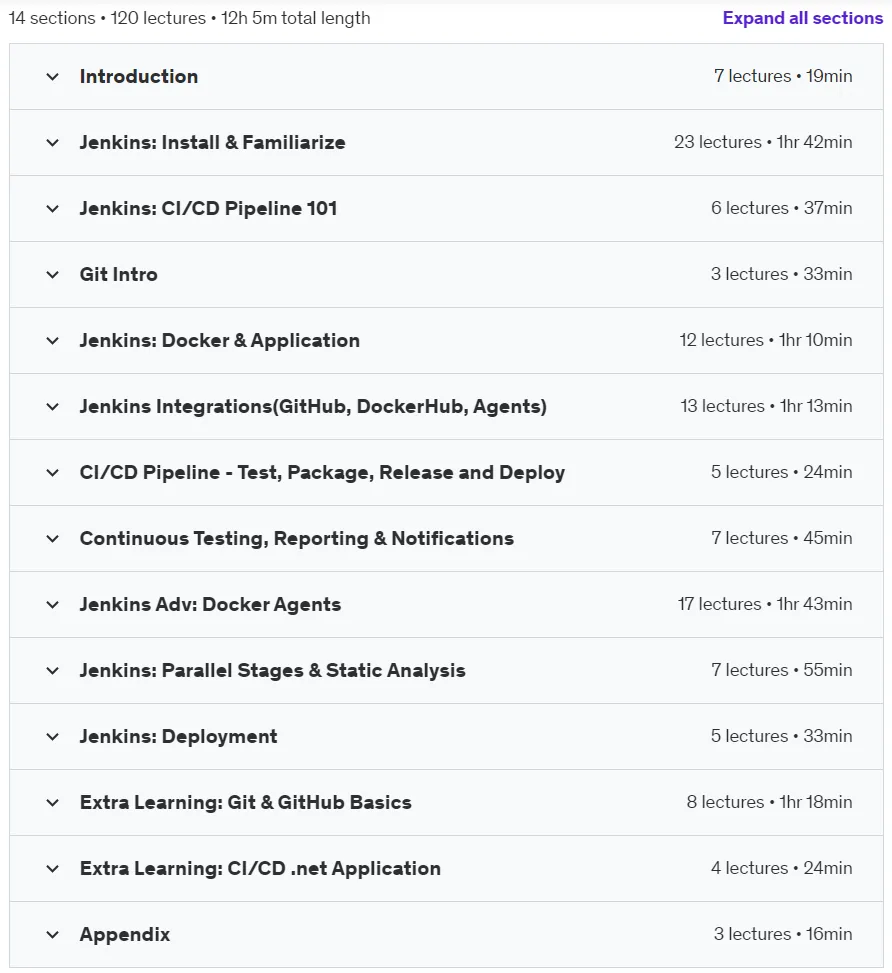Viewport: 892px width, 973px height.
Task: Open Extra Learning: CI/CD .net Application title
Action: click(x=260, y=868)
